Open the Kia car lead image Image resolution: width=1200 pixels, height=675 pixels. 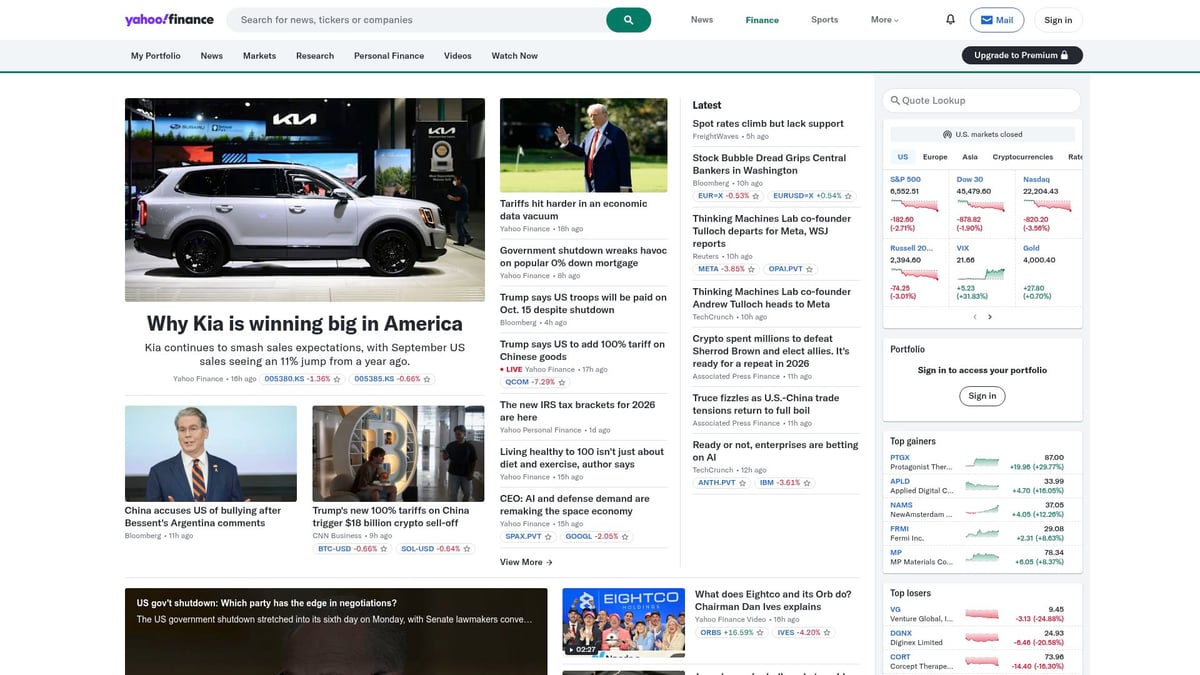pyautogui.click(x=305, y=200)
